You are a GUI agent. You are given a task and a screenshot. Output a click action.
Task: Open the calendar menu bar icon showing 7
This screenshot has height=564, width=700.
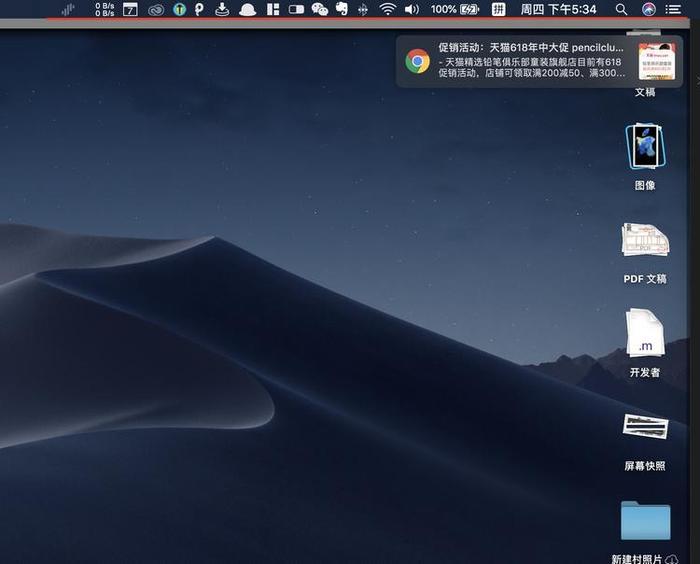pyautogui.click(x=130, y=9)
